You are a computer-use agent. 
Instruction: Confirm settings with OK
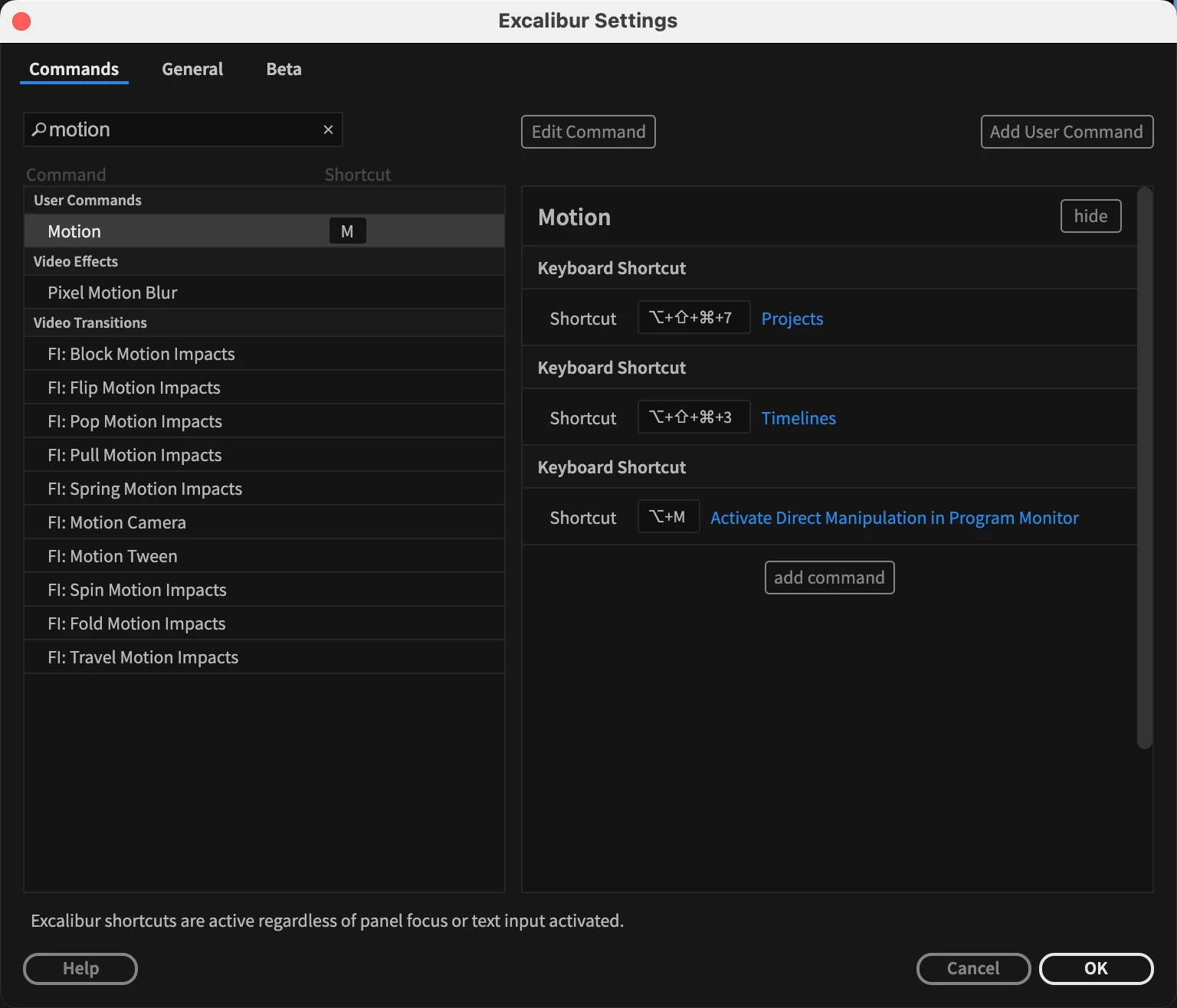(1096, 968)
